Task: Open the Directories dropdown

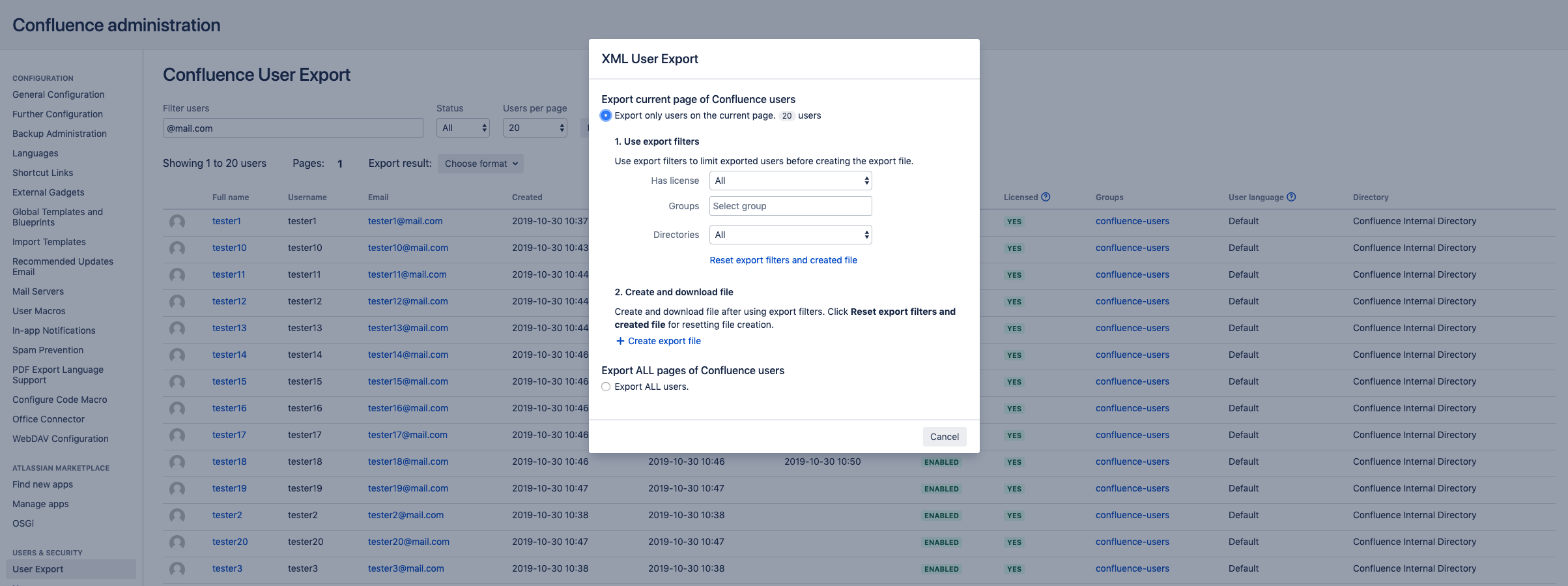Action: point(790,235)
